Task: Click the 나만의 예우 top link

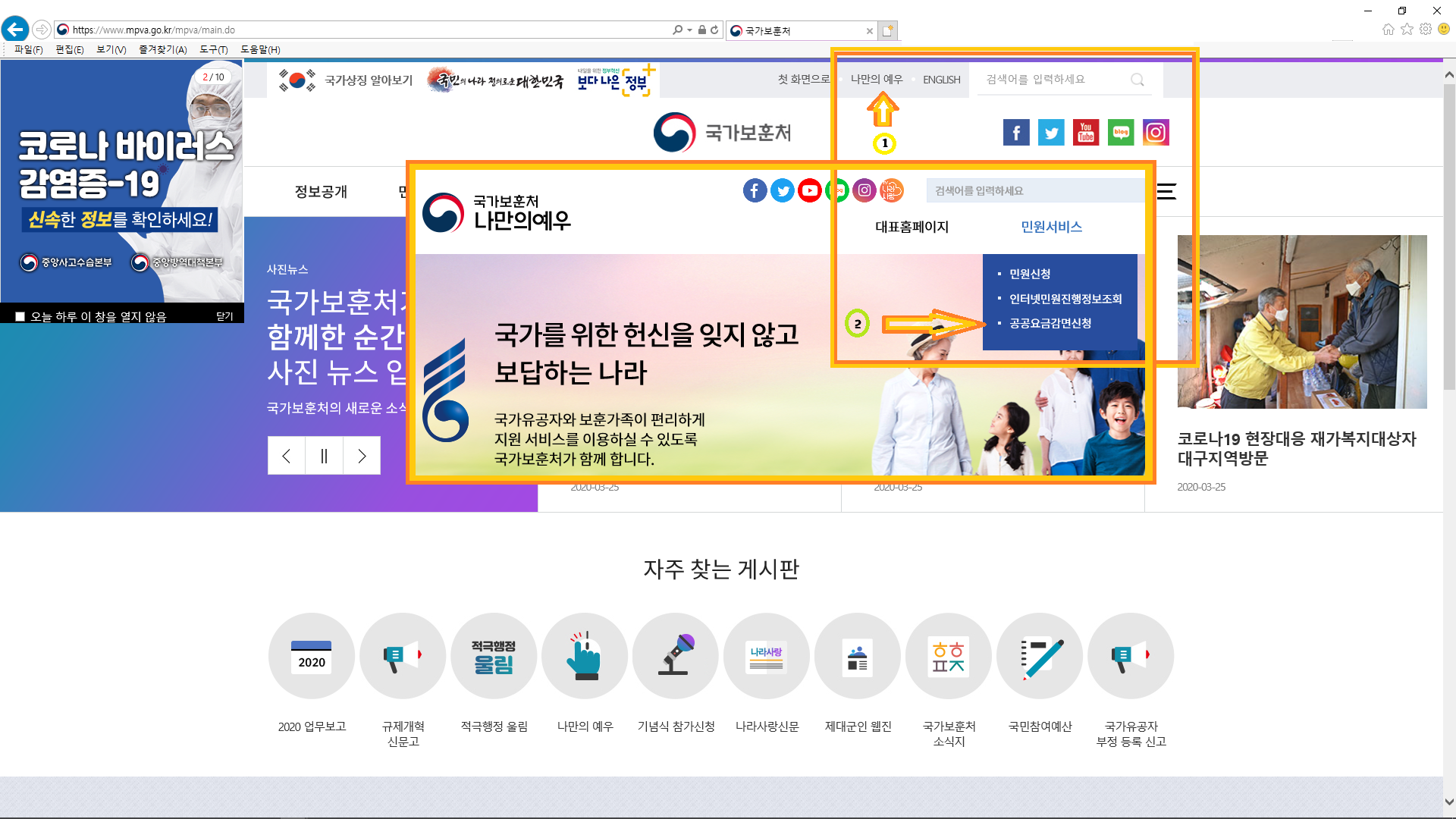Action: (877, 79)
